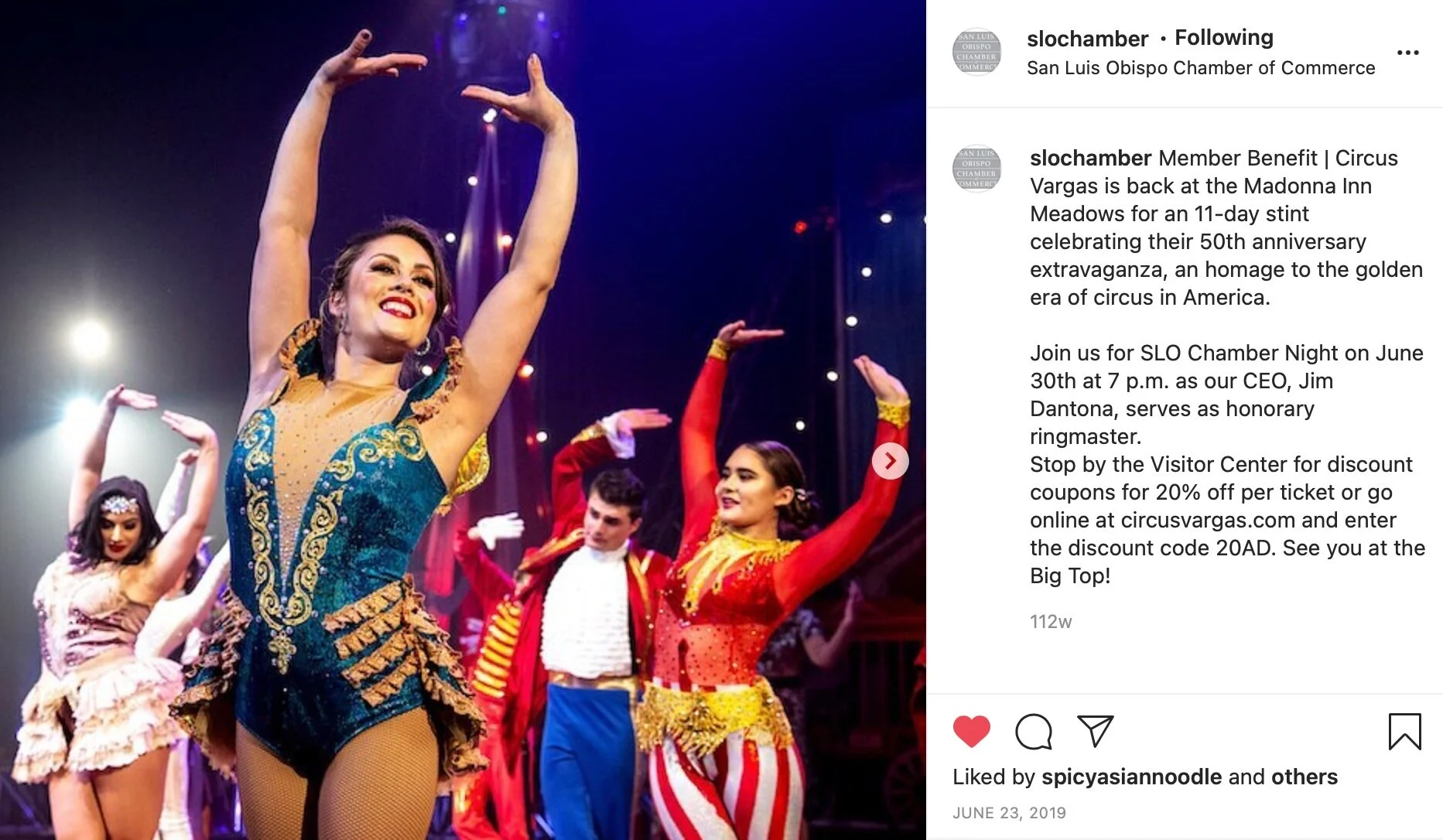This screenshot has height=840, width=1443.
Task: View the others who liked post
Action: 1305,777
